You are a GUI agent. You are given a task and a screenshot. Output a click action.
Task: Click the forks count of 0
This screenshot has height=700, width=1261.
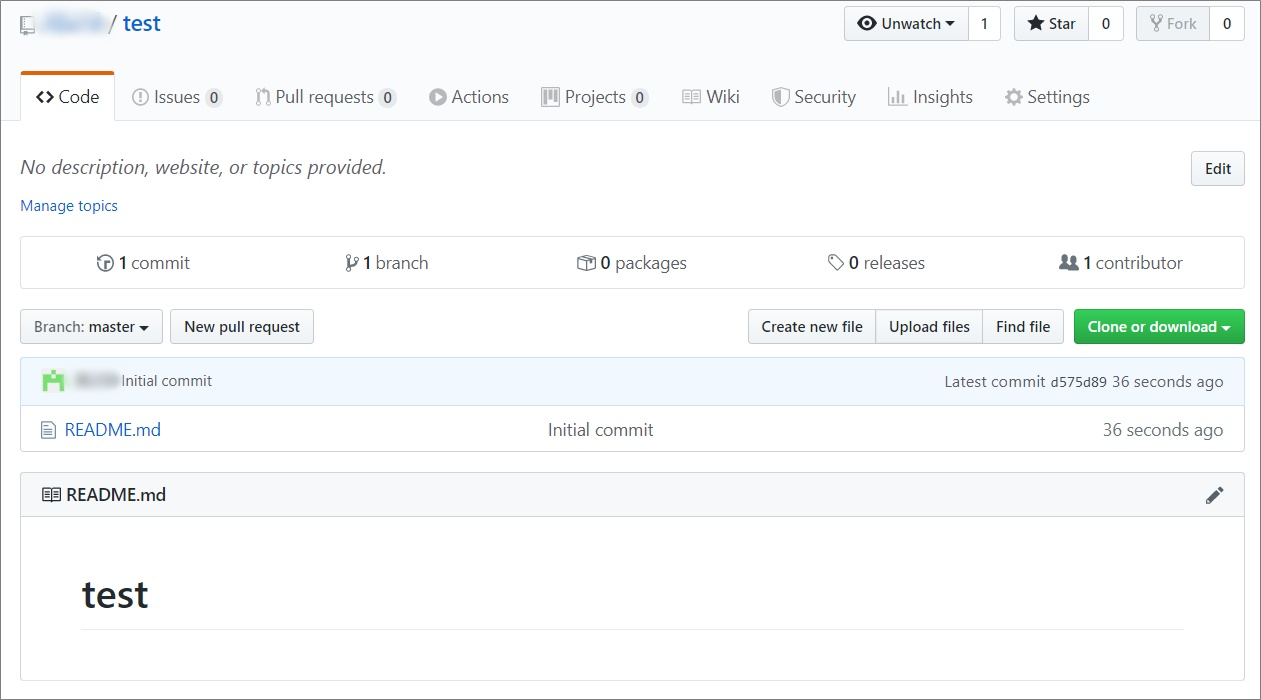click(1227, 24)
